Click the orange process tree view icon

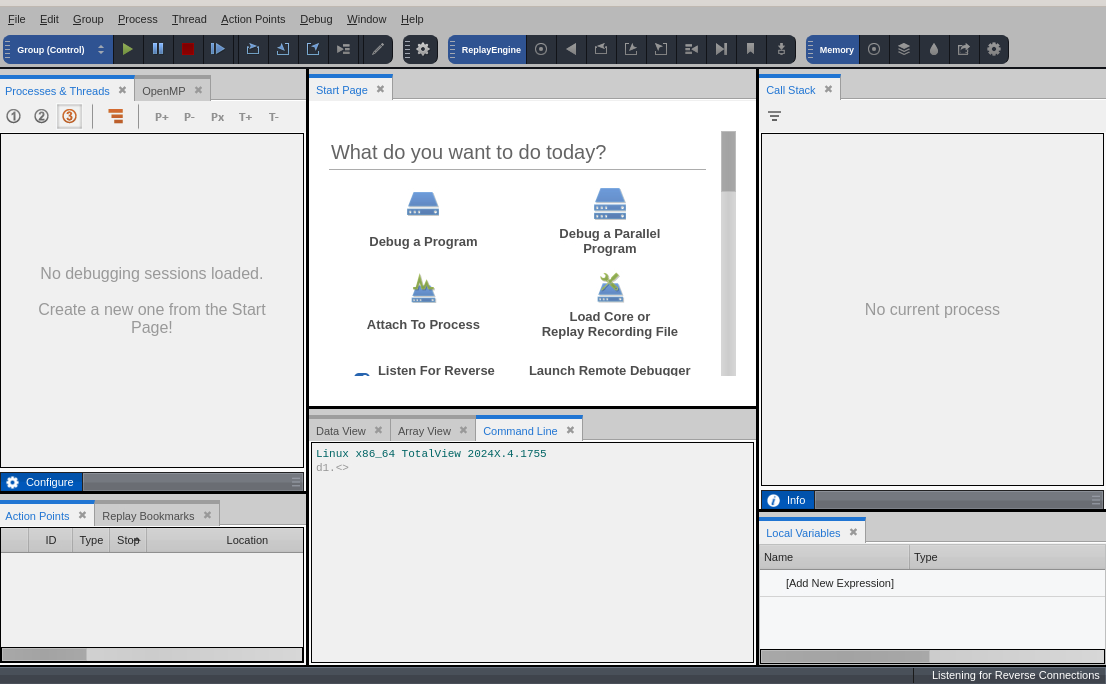[116, 117]
